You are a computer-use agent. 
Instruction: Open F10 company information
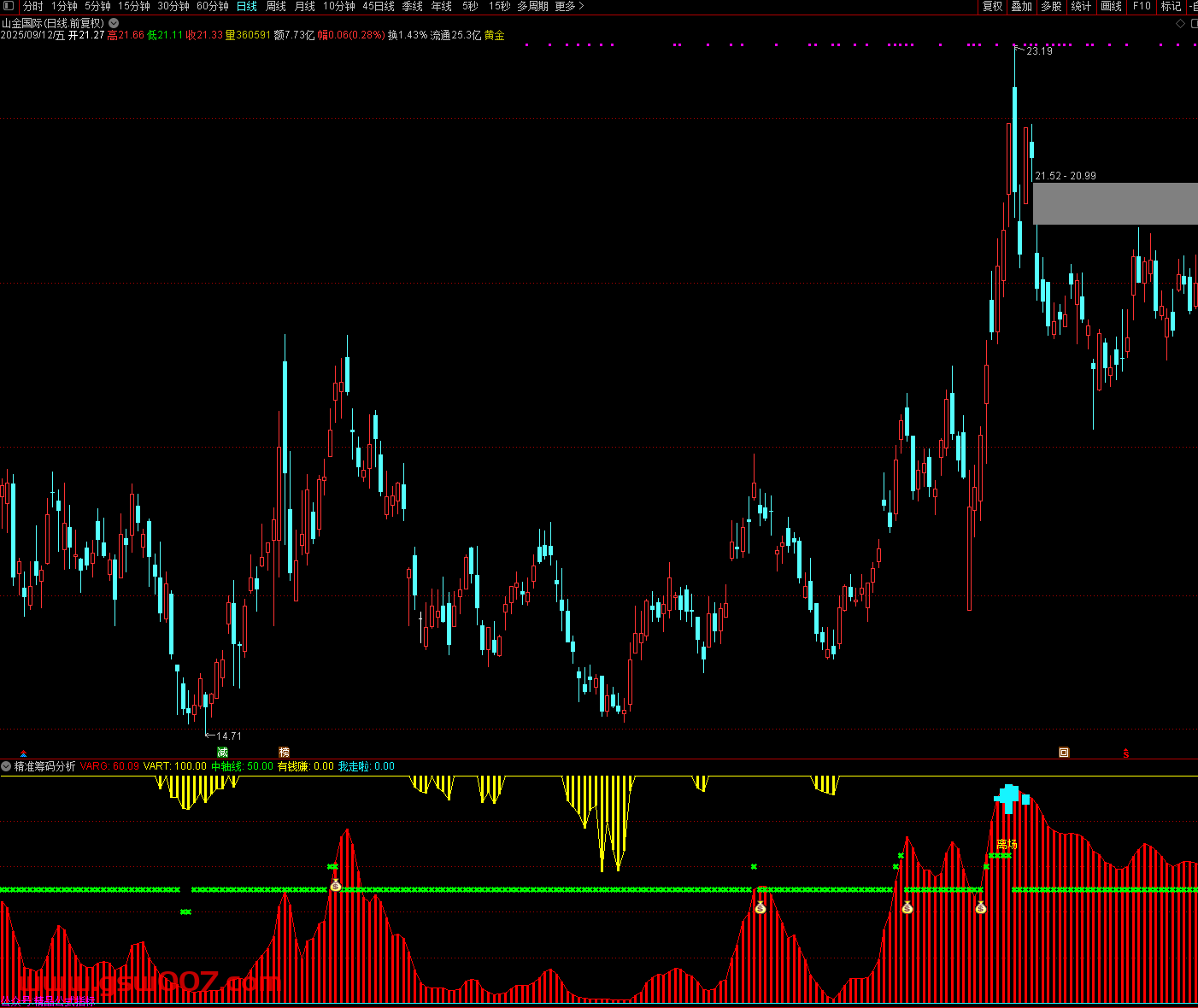tap(1142, 6)
